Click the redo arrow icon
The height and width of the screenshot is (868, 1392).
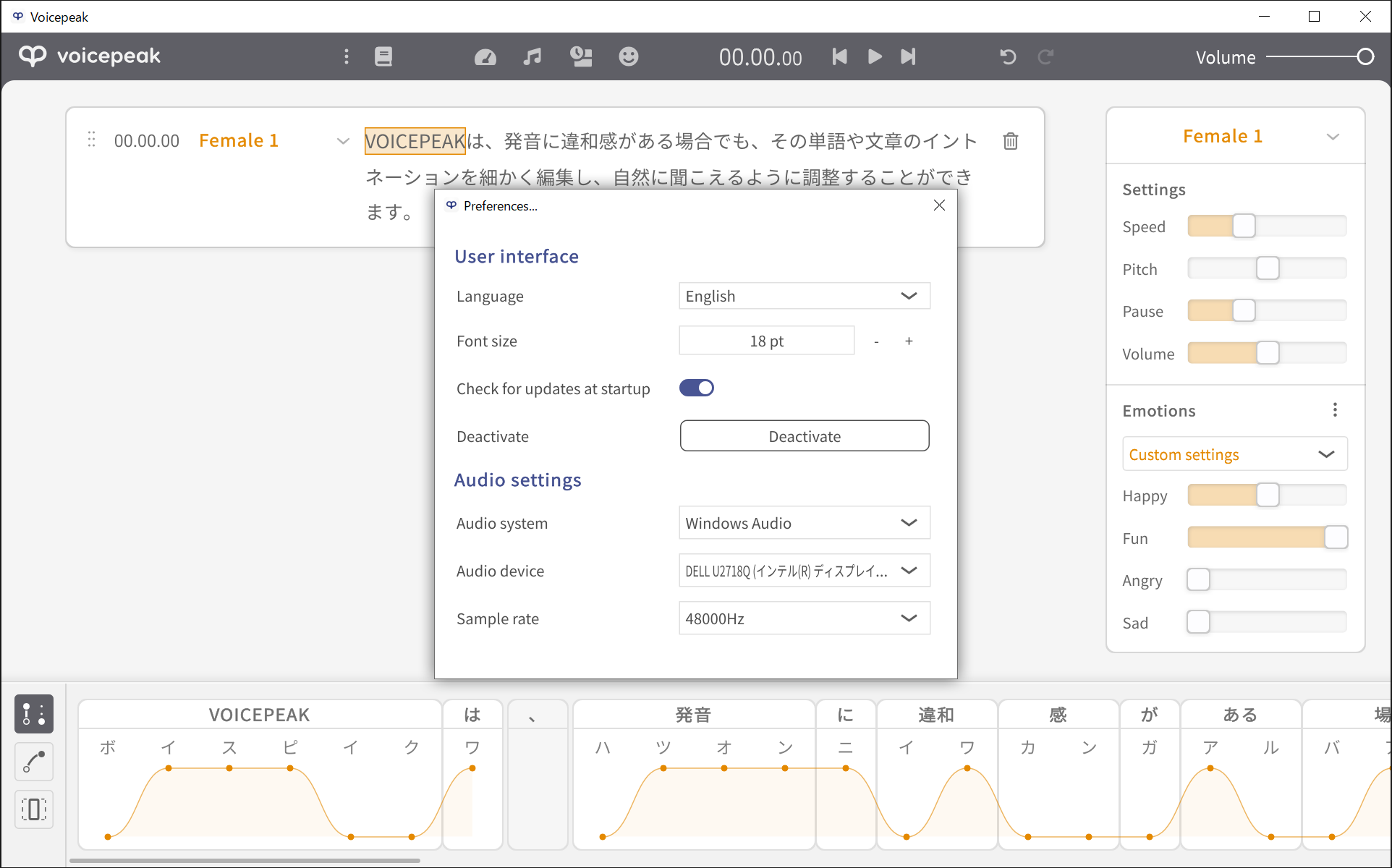[x=1045, y=56]
